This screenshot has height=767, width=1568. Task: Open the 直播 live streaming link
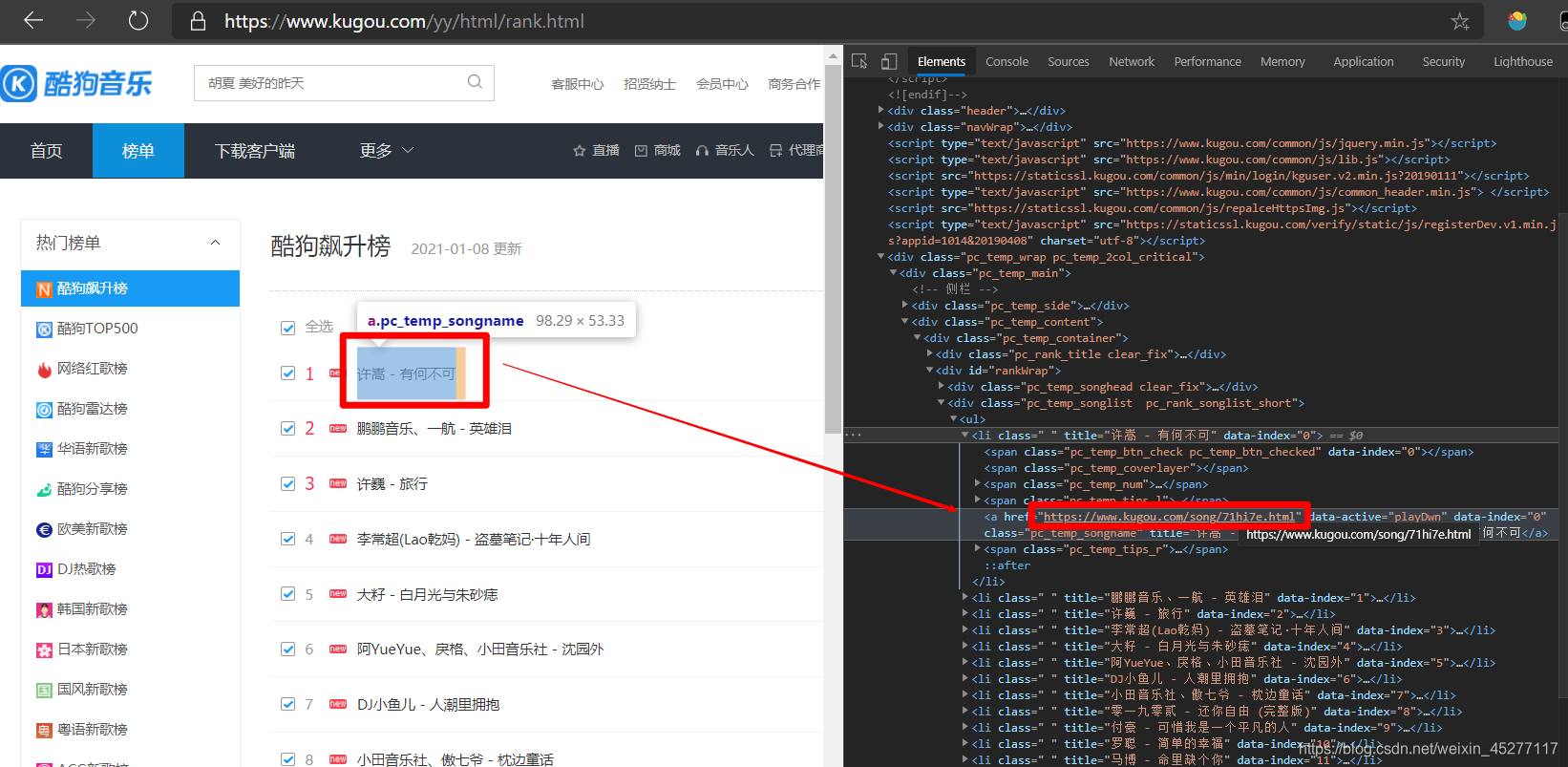click(596, 150)
